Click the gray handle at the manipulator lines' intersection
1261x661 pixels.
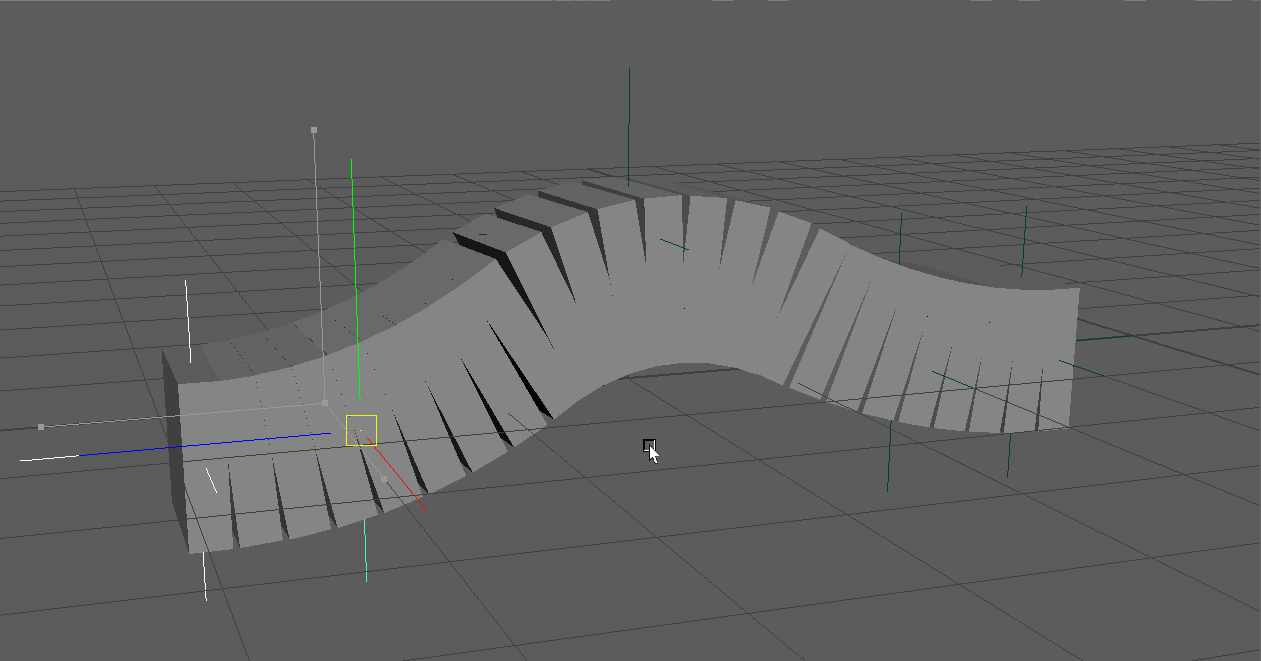click(325, 403)
